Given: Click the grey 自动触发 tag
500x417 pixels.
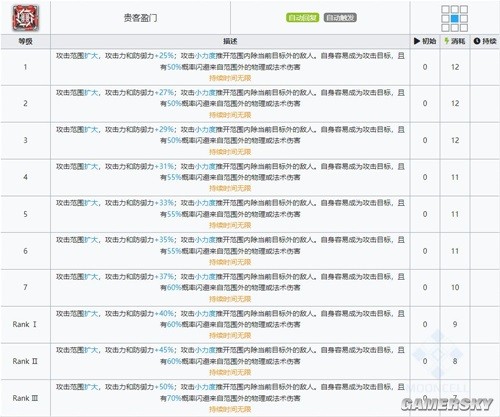Looking at the screenshot, I should tap(340, 18).
